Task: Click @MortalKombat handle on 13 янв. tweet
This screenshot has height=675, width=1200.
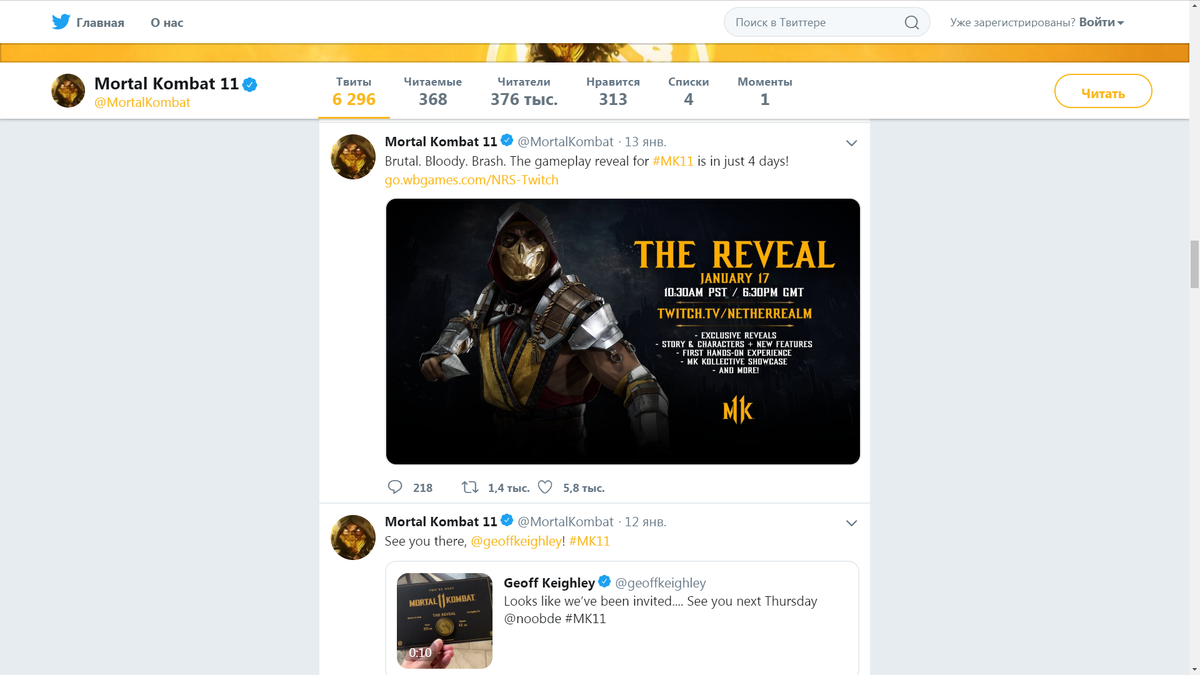Action: click(566, 142)
